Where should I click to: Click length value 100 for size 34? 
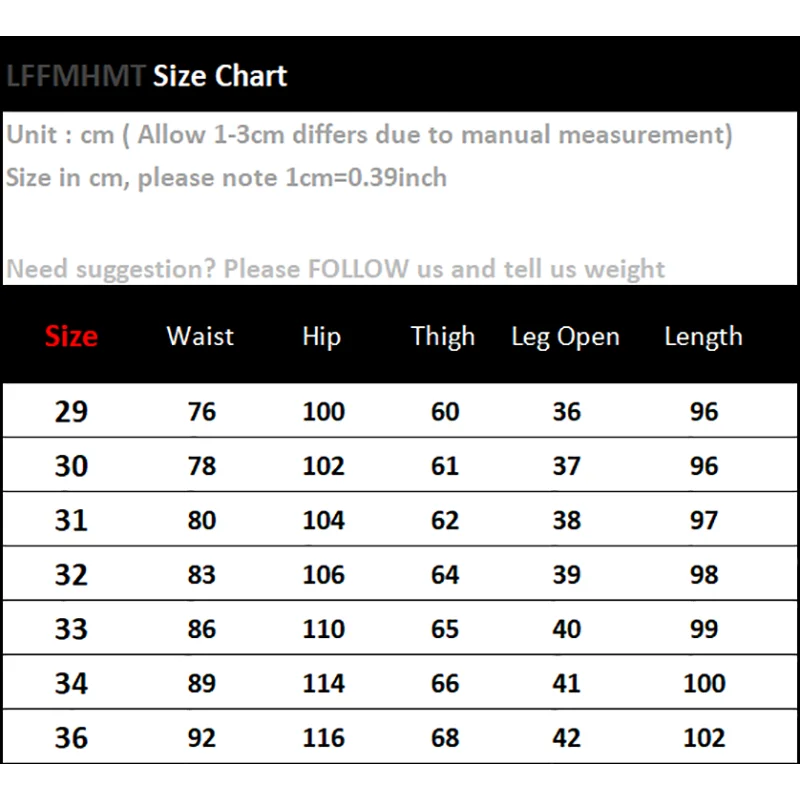704,684
